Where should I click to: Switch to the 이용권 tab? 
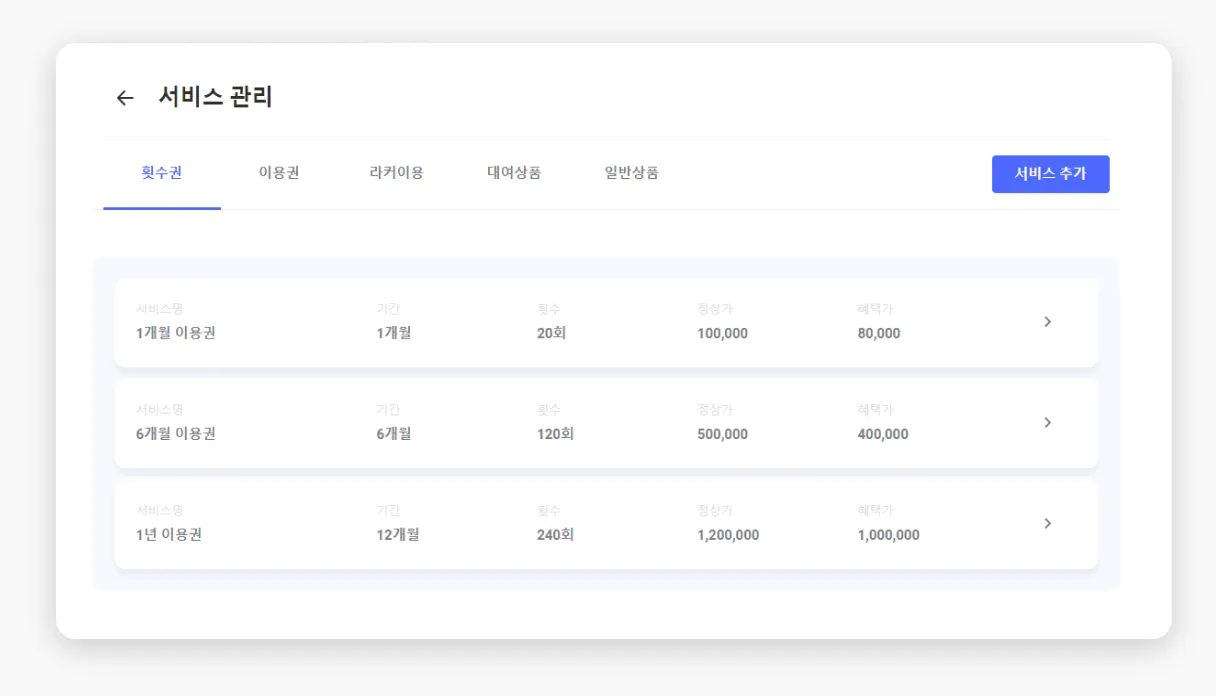279,173
